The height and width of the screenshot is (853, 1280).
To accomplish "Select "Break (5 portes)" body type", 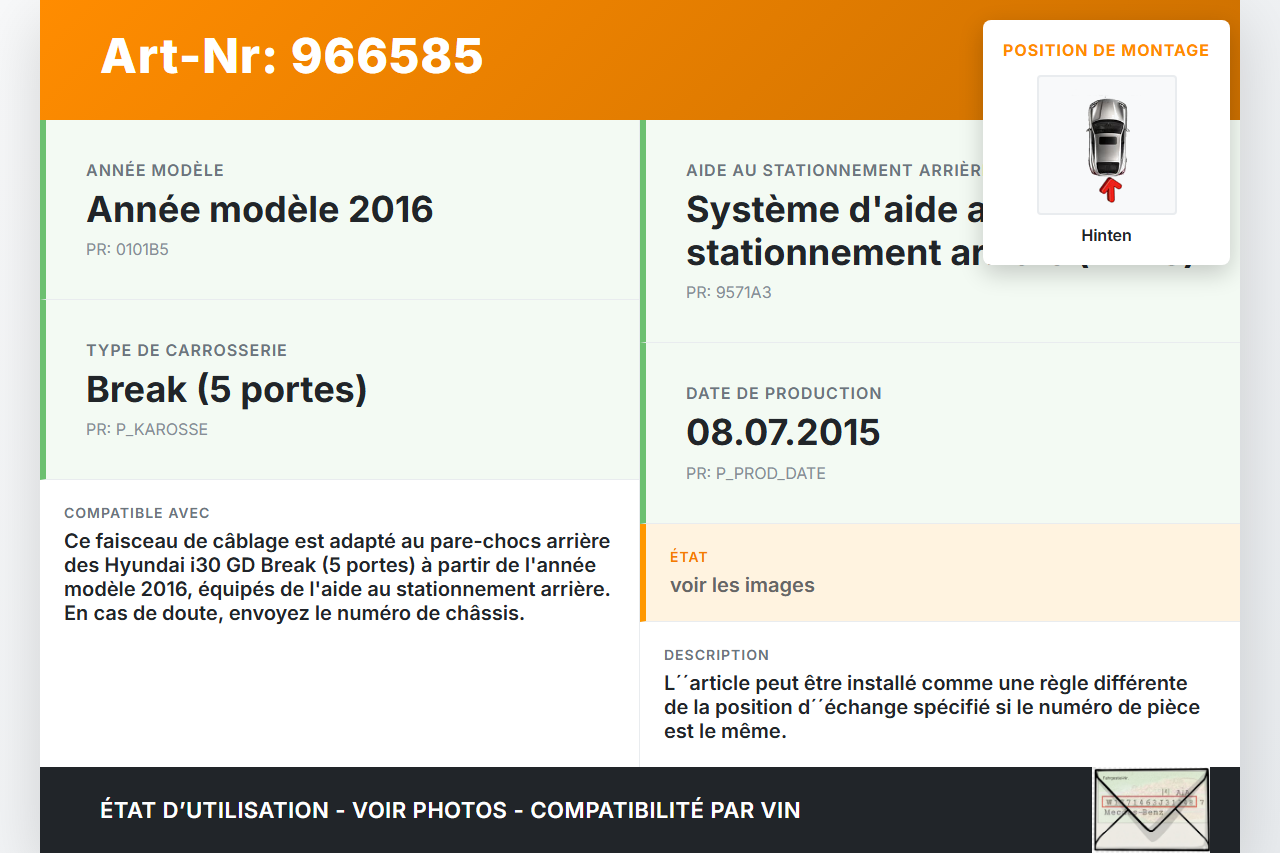I will click(227, 389).
